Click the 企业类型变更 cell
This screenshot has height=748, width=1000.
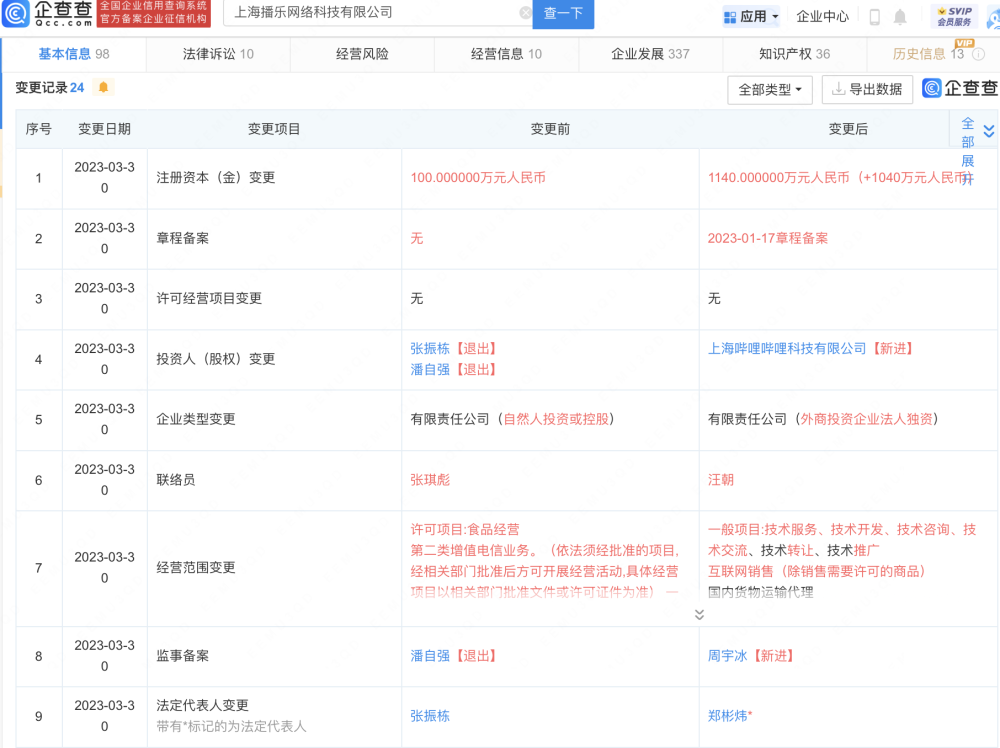coord(274,420)
